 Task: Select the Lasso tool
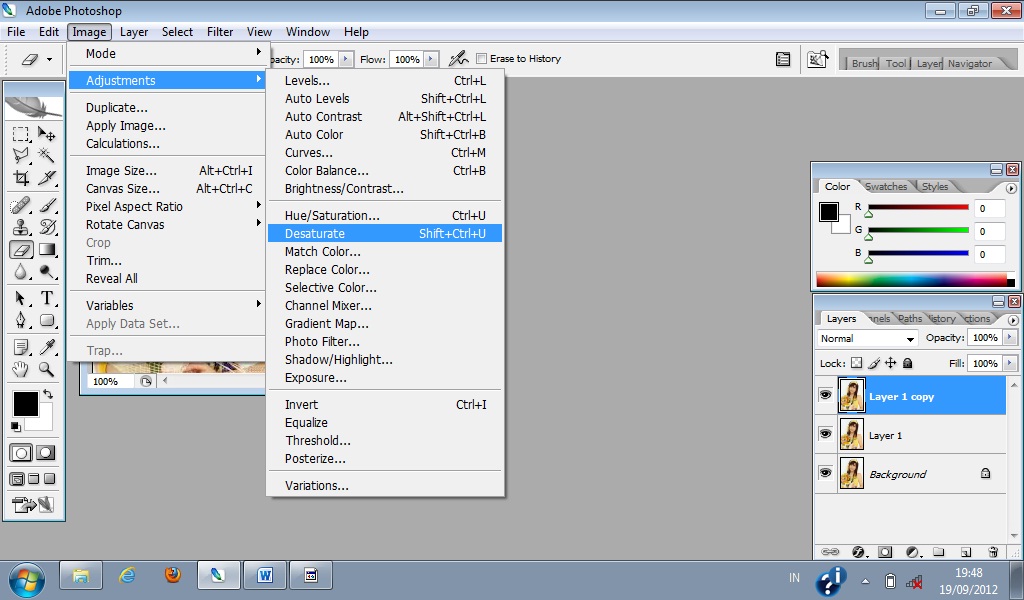click(21, 155)
